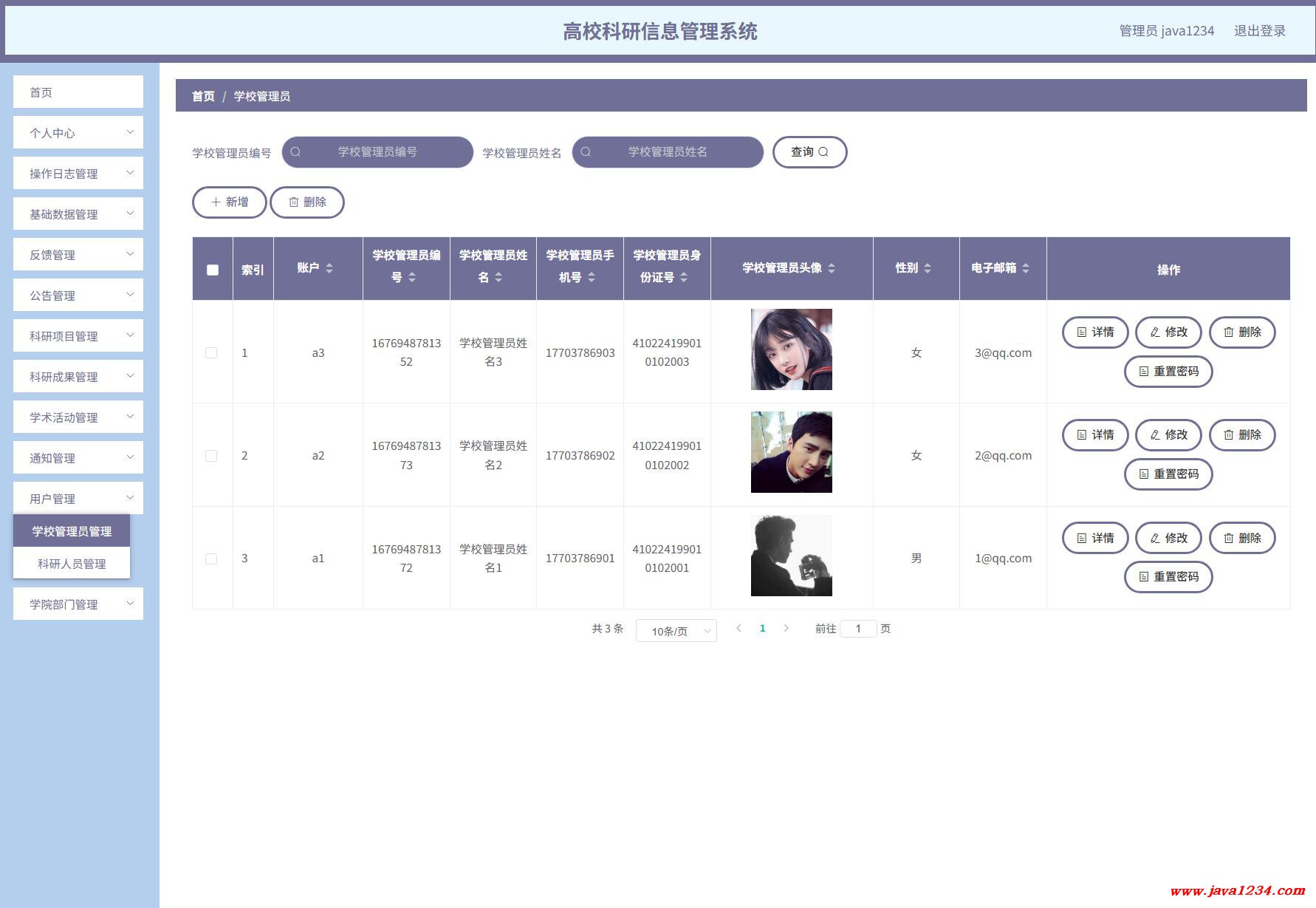Sort by 性别 column arrows
The height and width of the screenshot is (908, 1316).
coord(928,268)
